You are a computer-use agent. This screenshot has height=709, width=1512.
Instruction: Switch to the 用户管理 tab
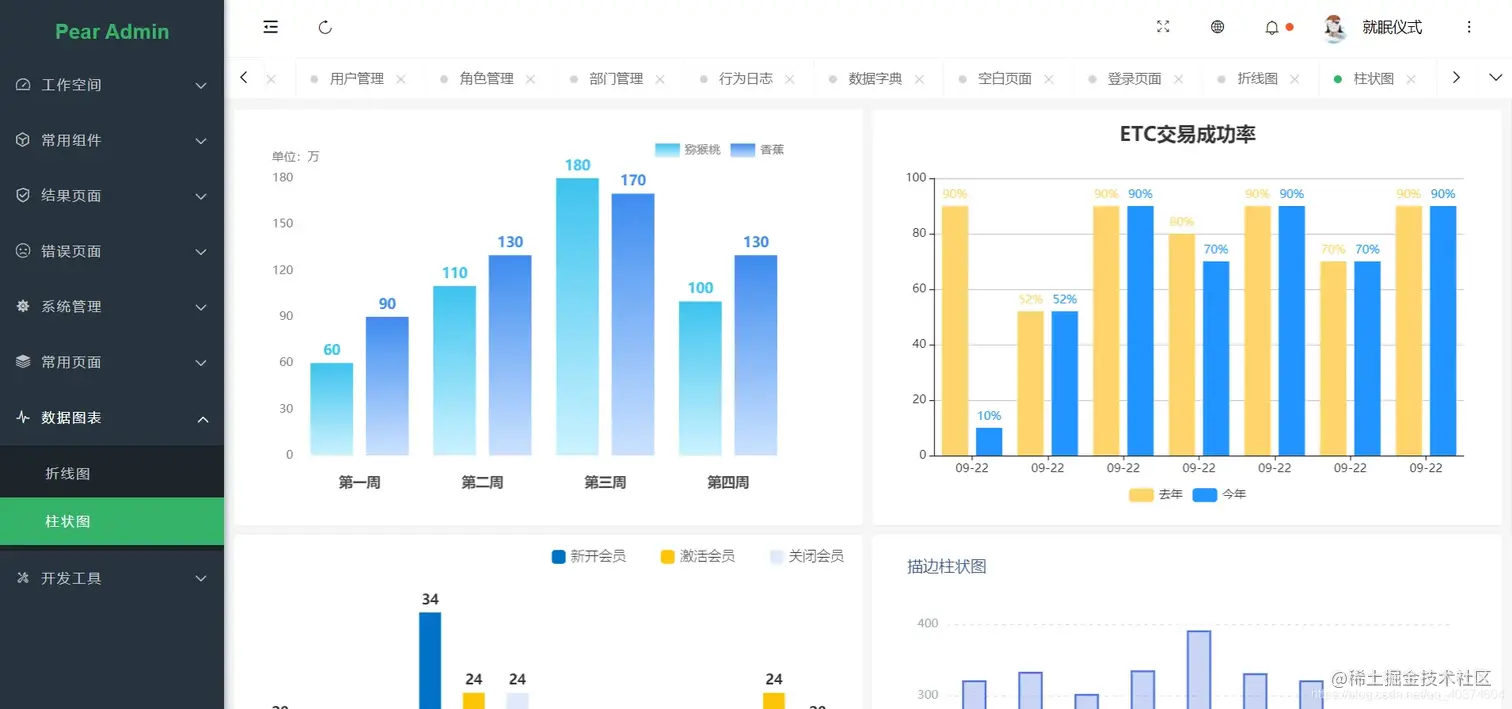pos(357,78)
